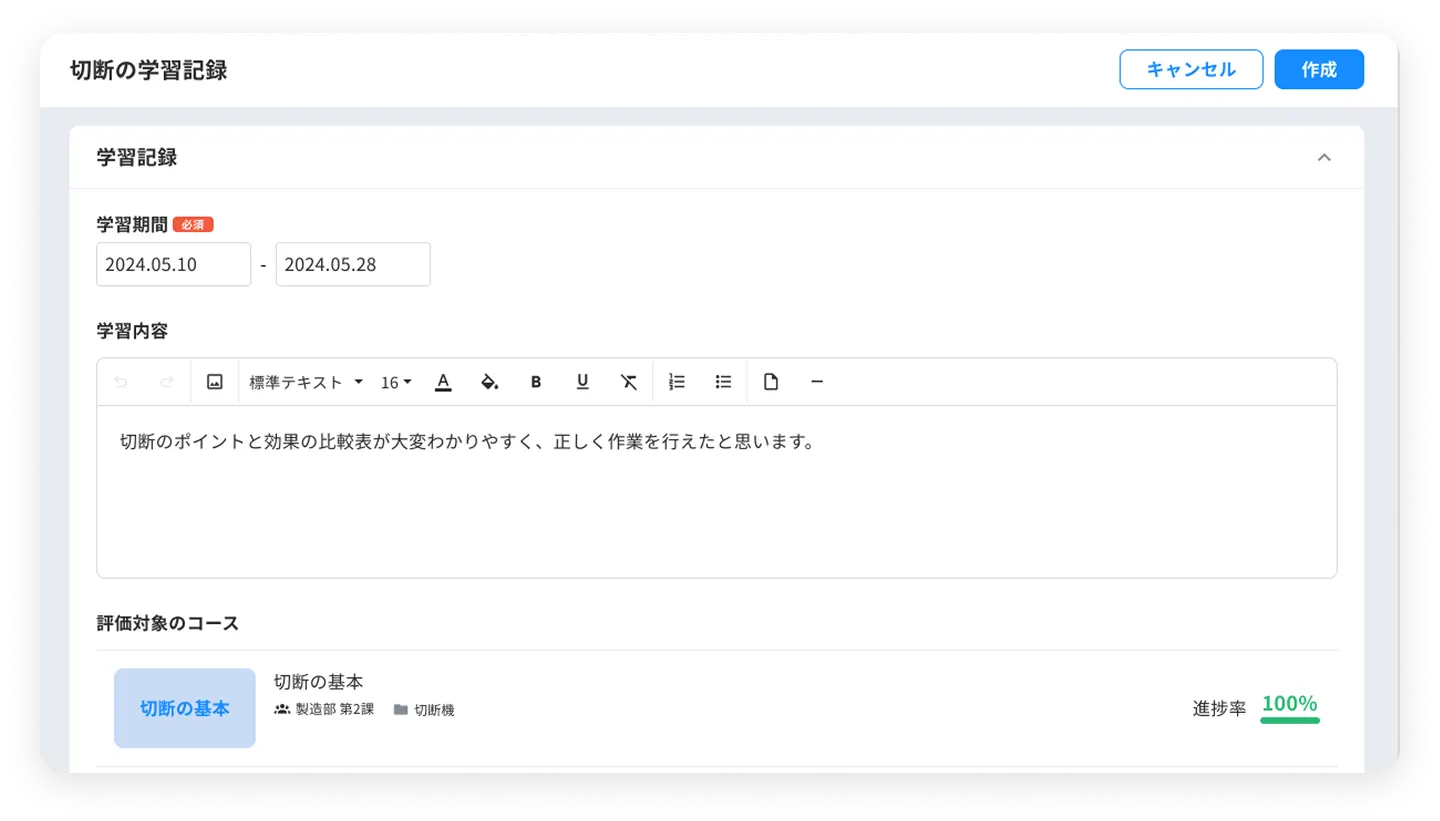Open the 標準テキスト style dropdown
The height and width of the screenshot is (821, 1440).
click(x=306, y=382)
